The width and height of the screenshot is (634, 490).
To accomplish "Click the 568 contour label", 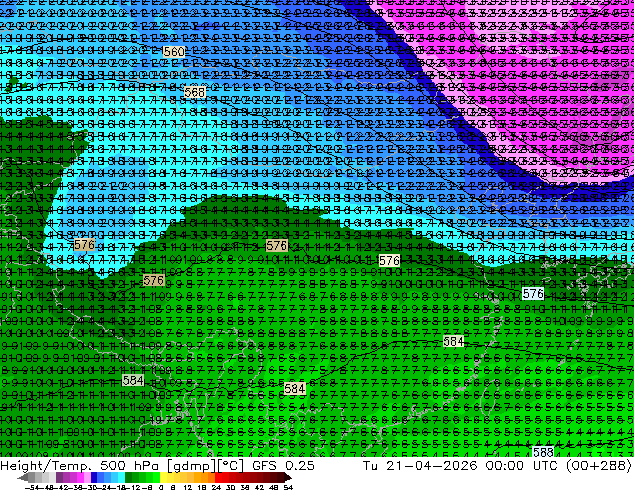I will pyautogui.click(x=194, y=92).
